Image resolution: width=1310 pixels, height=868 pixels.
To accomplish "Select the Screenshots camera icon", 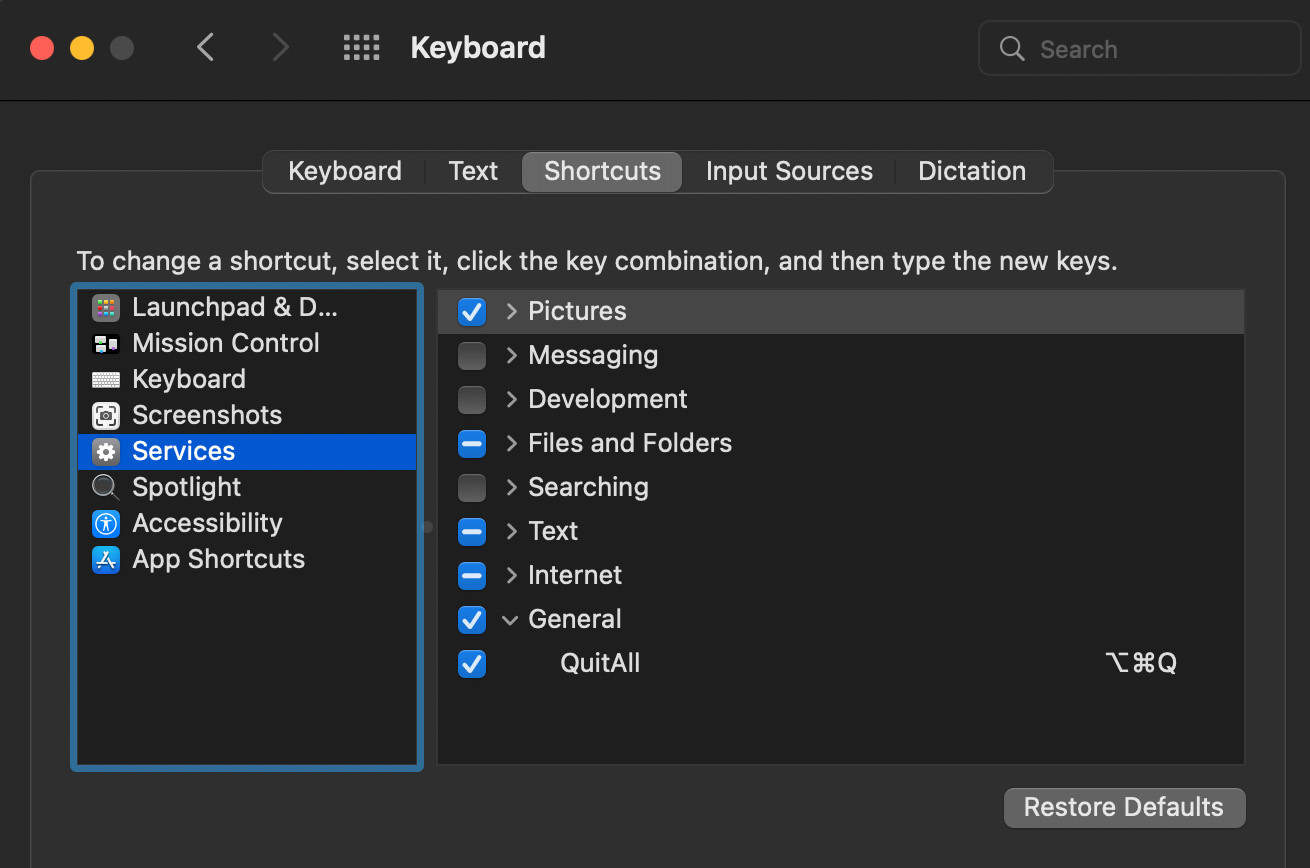I will click(x=106, y=415).
